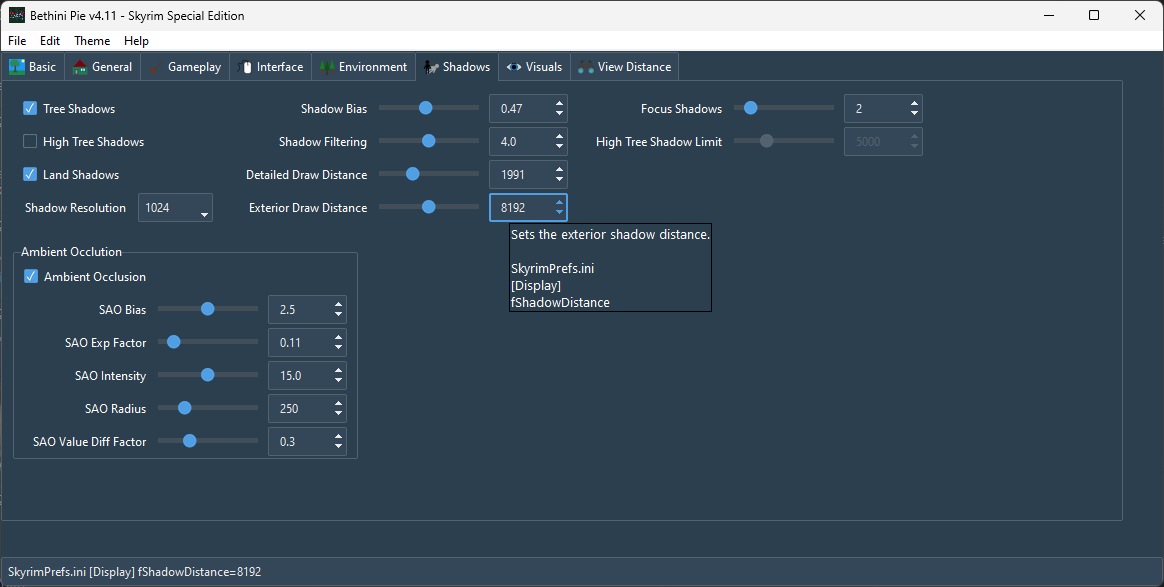Click the Environment tab trees icon
The image size is (1164, 587).
[x=327, y=67]
